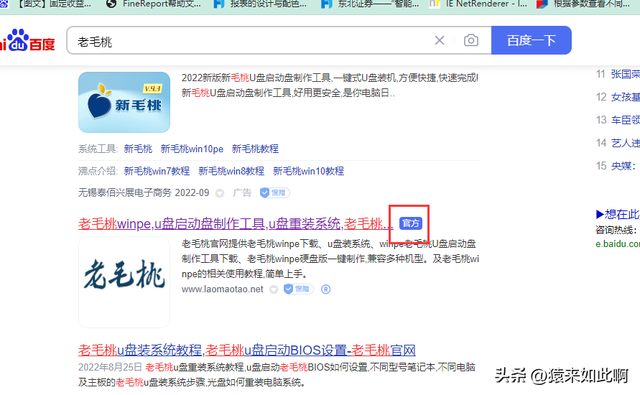The image size is (640, 395).
Task: Open the www.laomaotao.net URL link
Action: coord(222,289)
